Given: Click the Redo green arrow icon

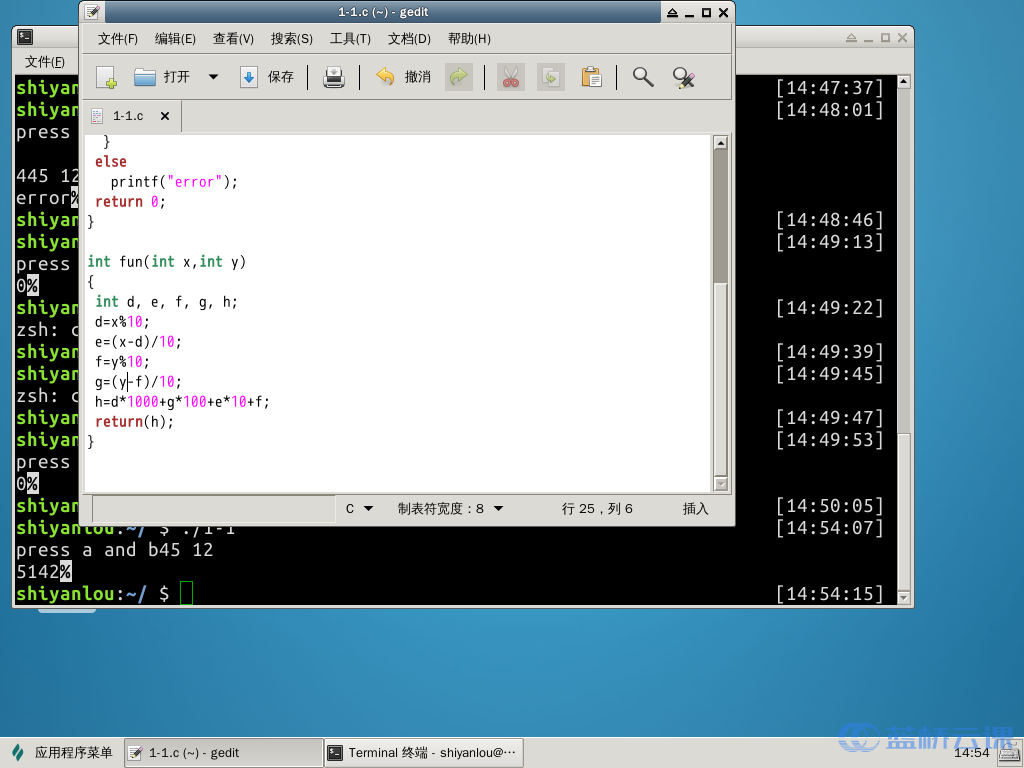Looking at the screenshot, I should (458, 77).
